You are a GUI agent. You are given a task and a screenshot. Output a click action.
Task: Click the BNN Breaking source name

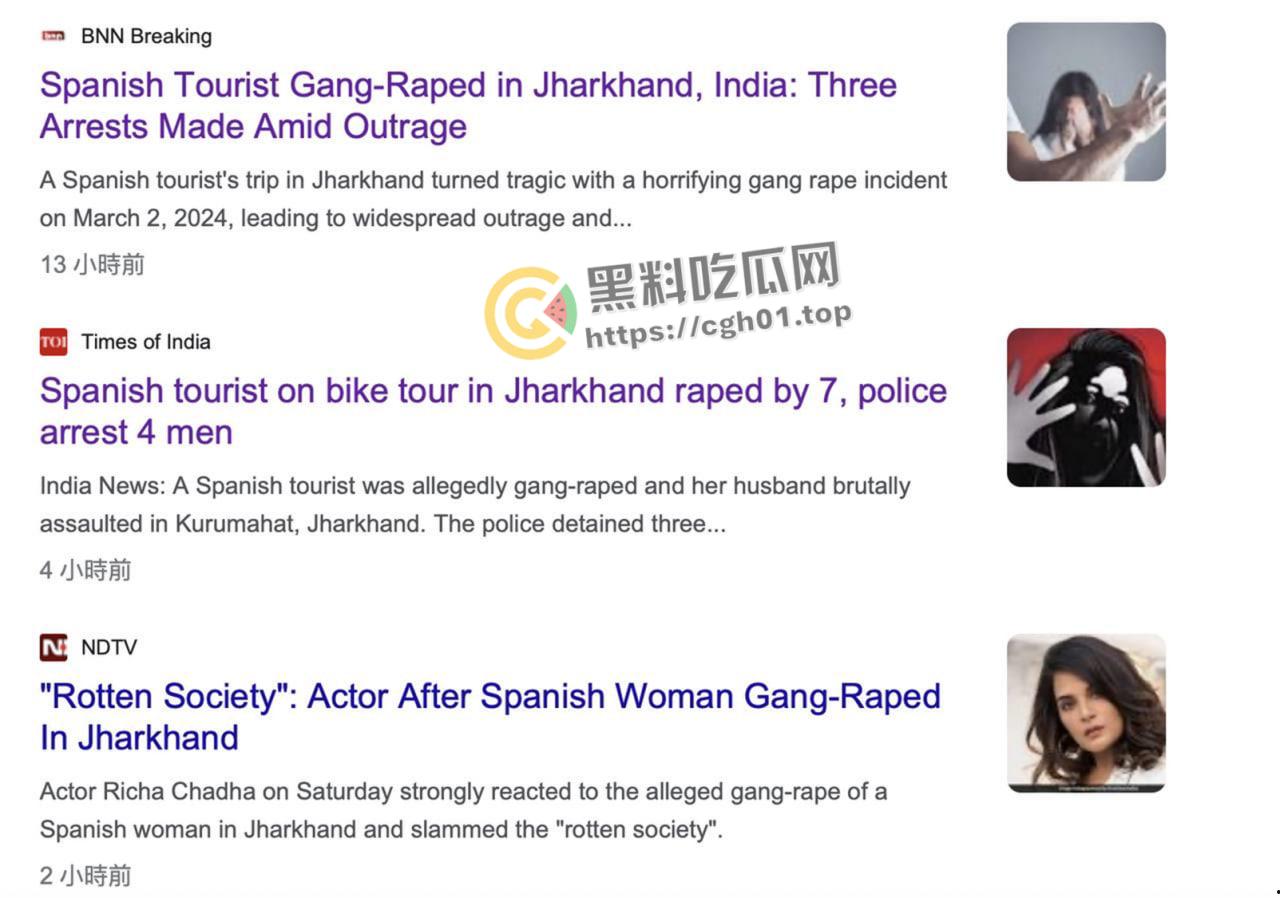pyautogui.click(x=146, y=36)
